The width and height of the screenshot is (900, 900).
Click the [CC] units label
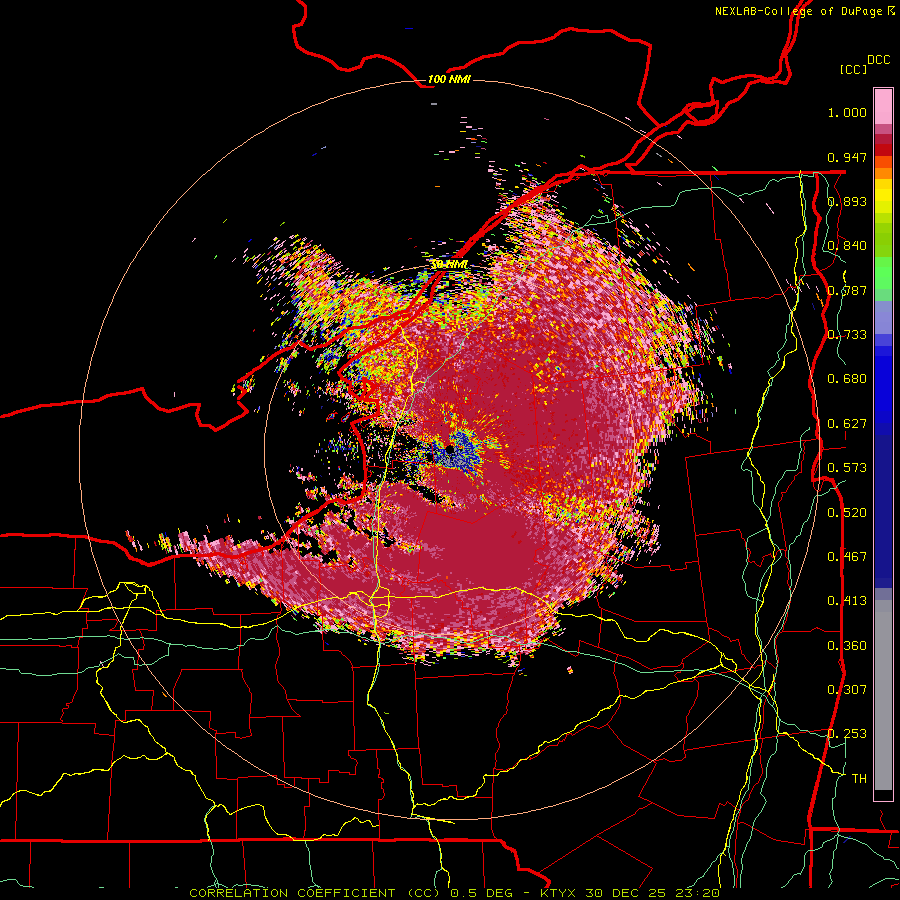click(854, 69)
